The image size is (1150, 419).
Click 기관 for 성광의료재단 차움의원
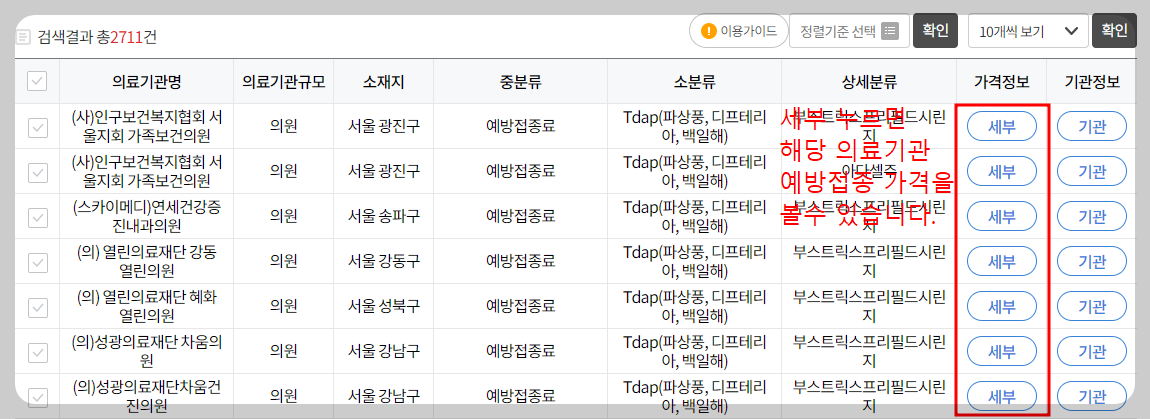pos(1091,351)
